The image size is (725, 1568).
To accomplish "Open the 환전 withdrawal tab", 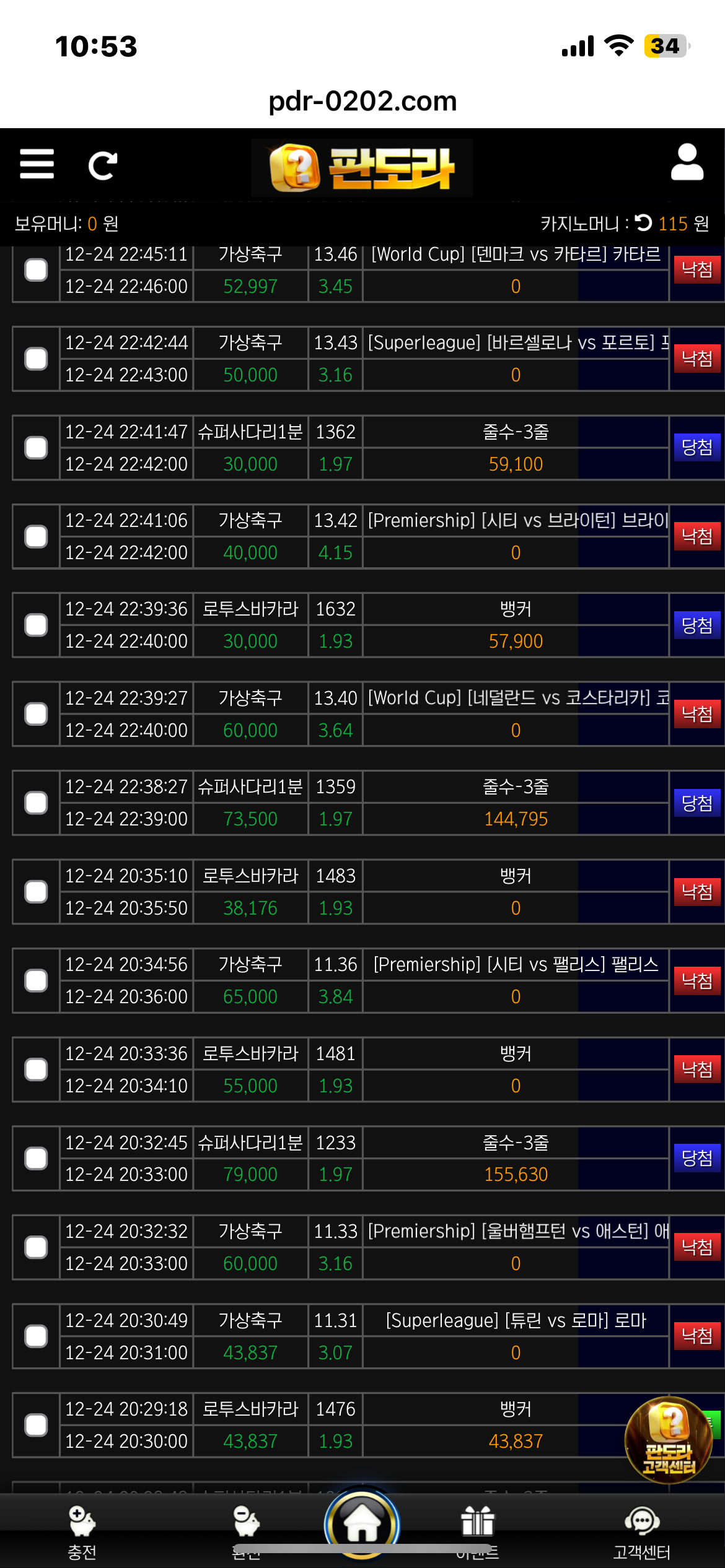I will tap(246, 1531).
